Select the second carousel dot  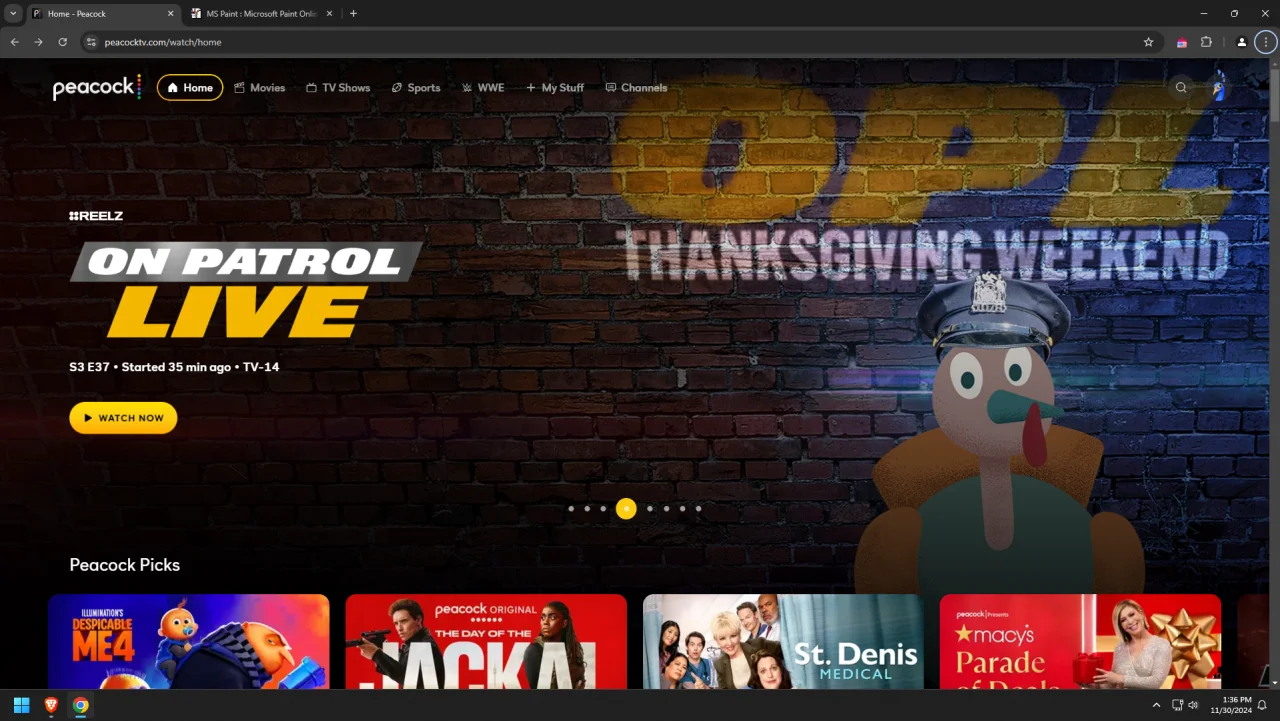pos(587,509)
